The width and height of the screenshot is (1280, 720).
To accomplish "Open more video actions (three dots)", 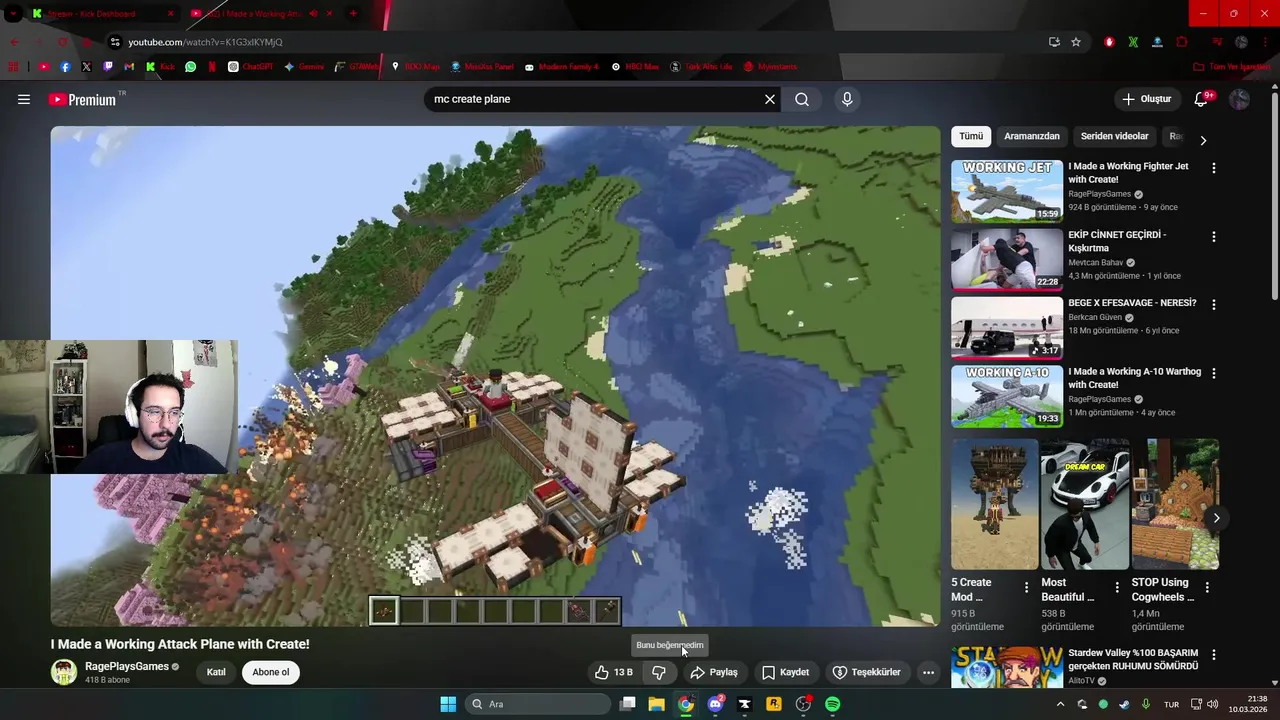I will click(x=928, y=672).
